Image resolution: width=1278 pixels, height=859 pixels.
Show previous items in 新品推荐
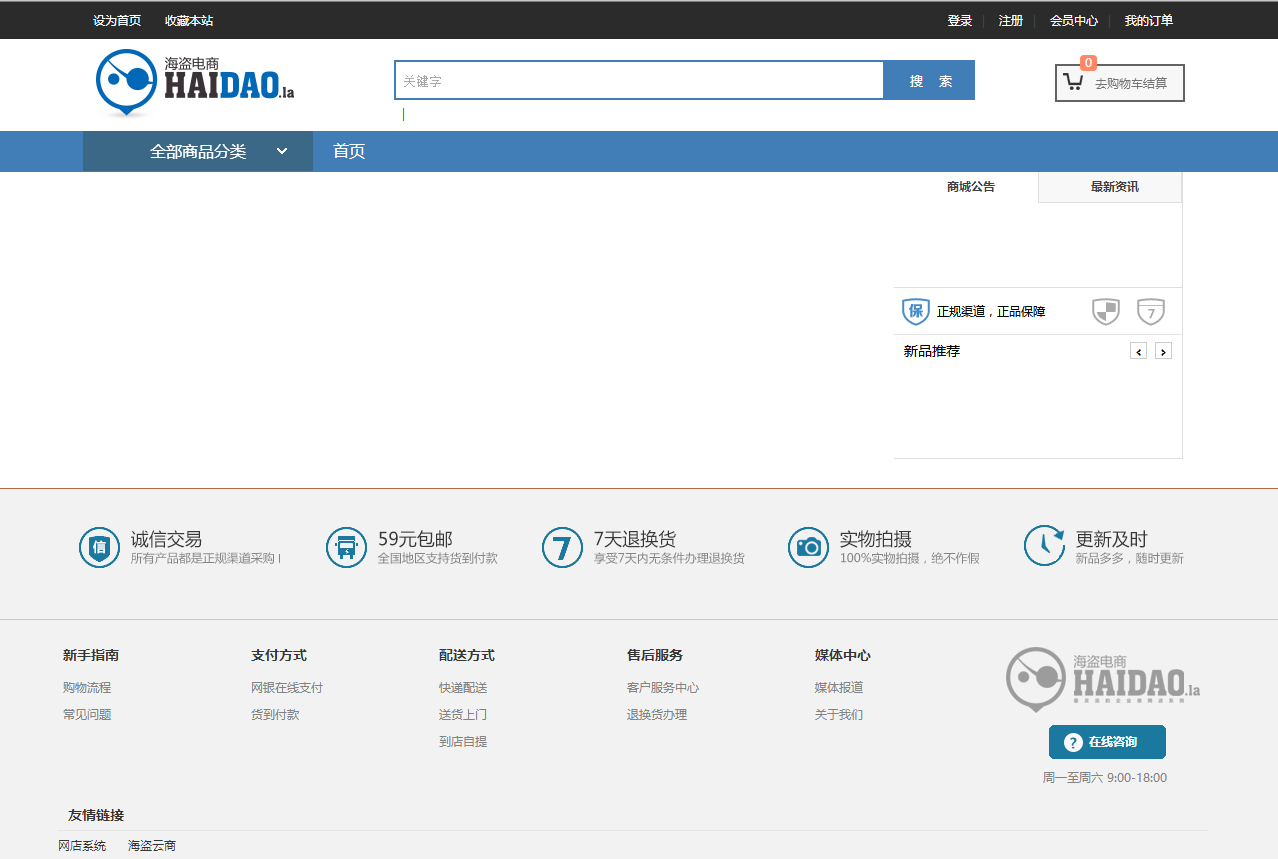coord(1138,351)
